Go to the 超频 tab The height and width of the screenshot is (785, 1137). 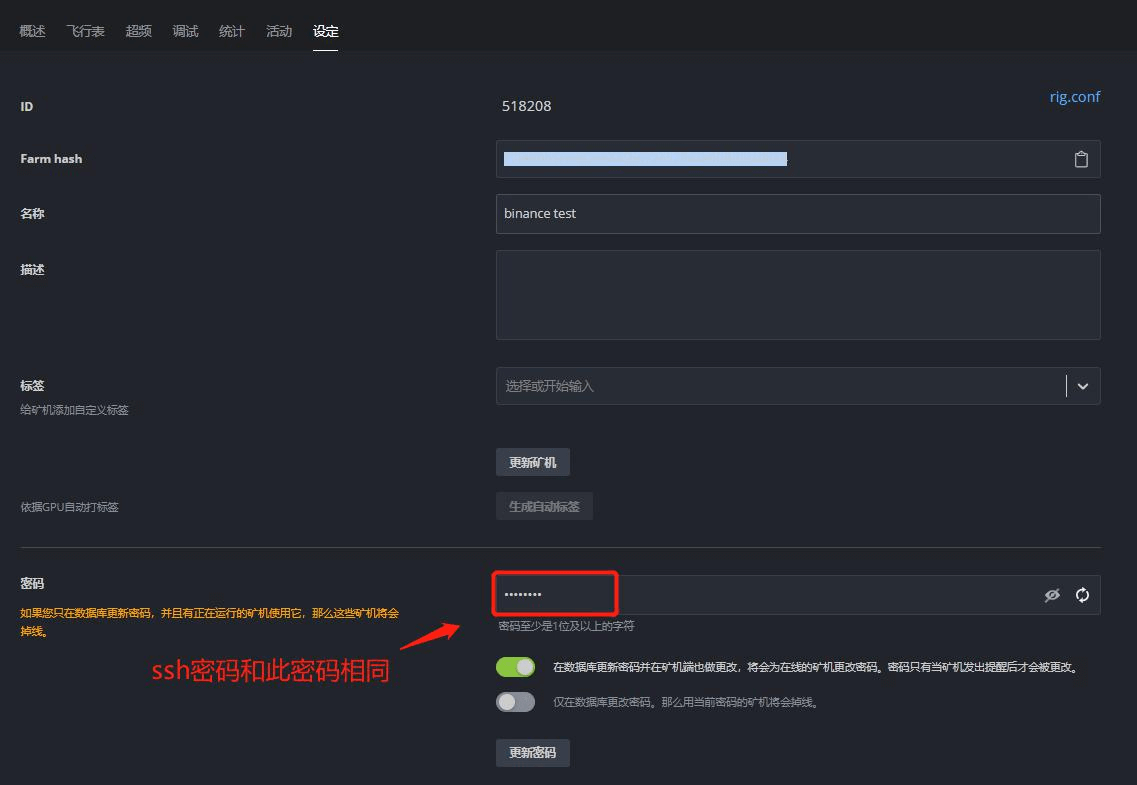click(138, 30)
